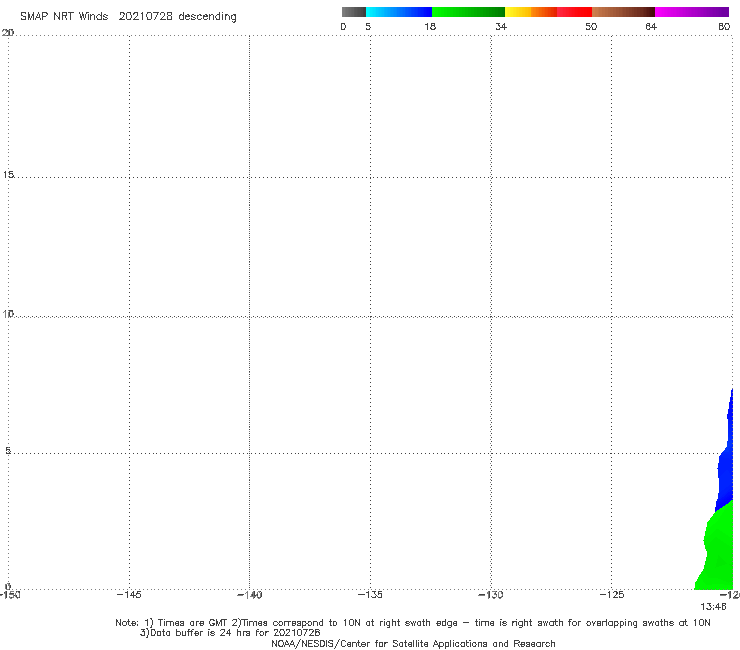Click the swath time stamp '13:46'
This screenshot has width=740, height=650.
[713, 607]
